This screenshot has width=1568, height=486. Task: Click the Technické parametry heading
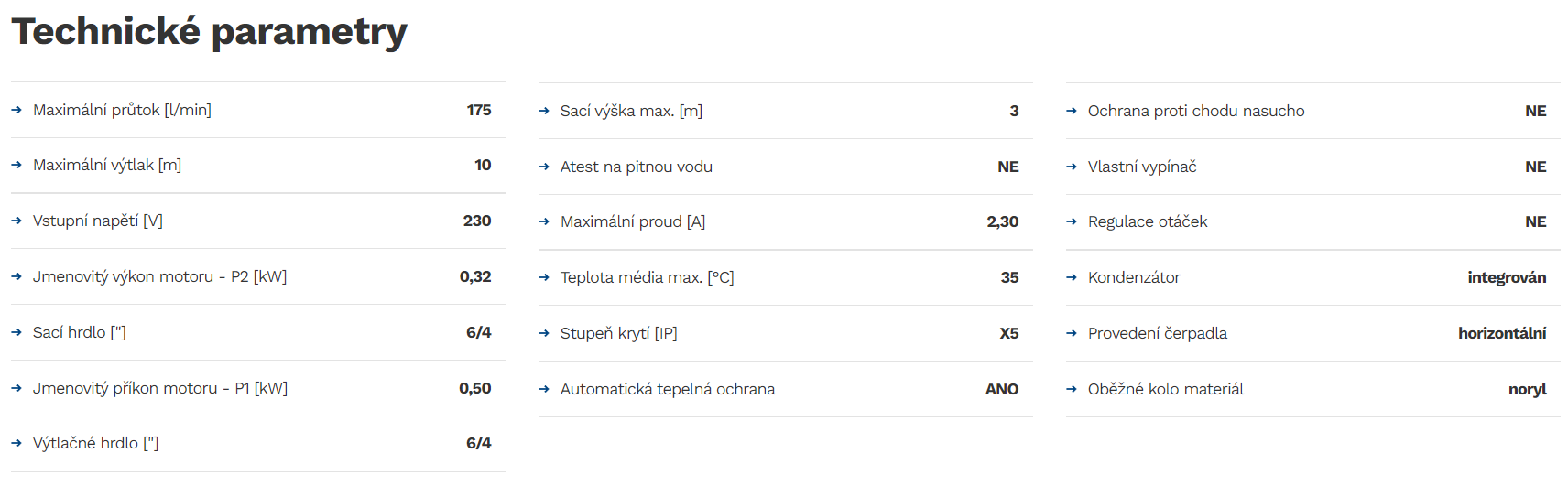(209, 31)
